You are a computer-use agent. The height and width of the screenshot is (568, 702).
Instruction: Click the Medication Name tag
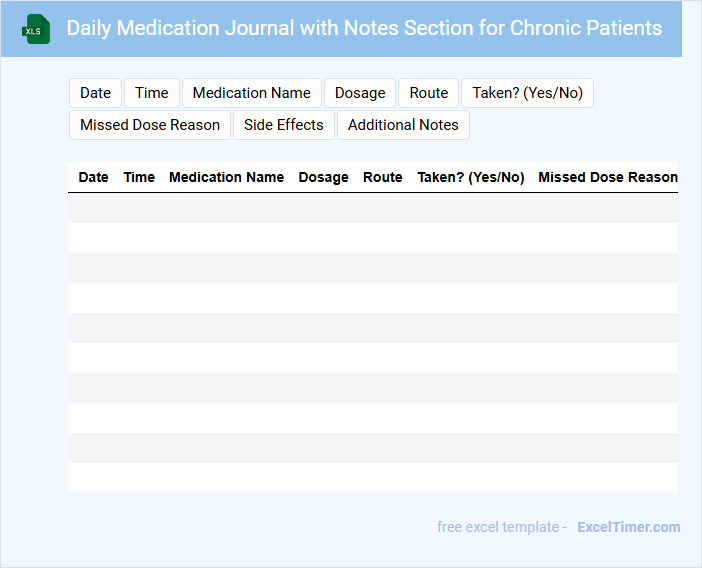(x=251, y=93)
